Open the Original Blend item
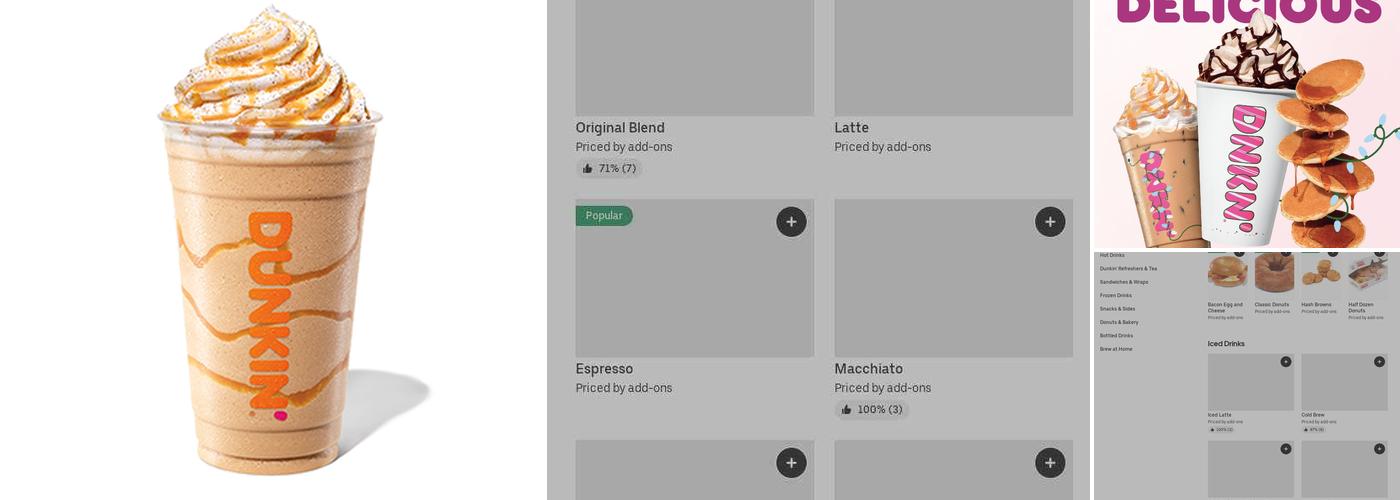The width and height of the screenshot is (1400, 500). pos(620,128)
